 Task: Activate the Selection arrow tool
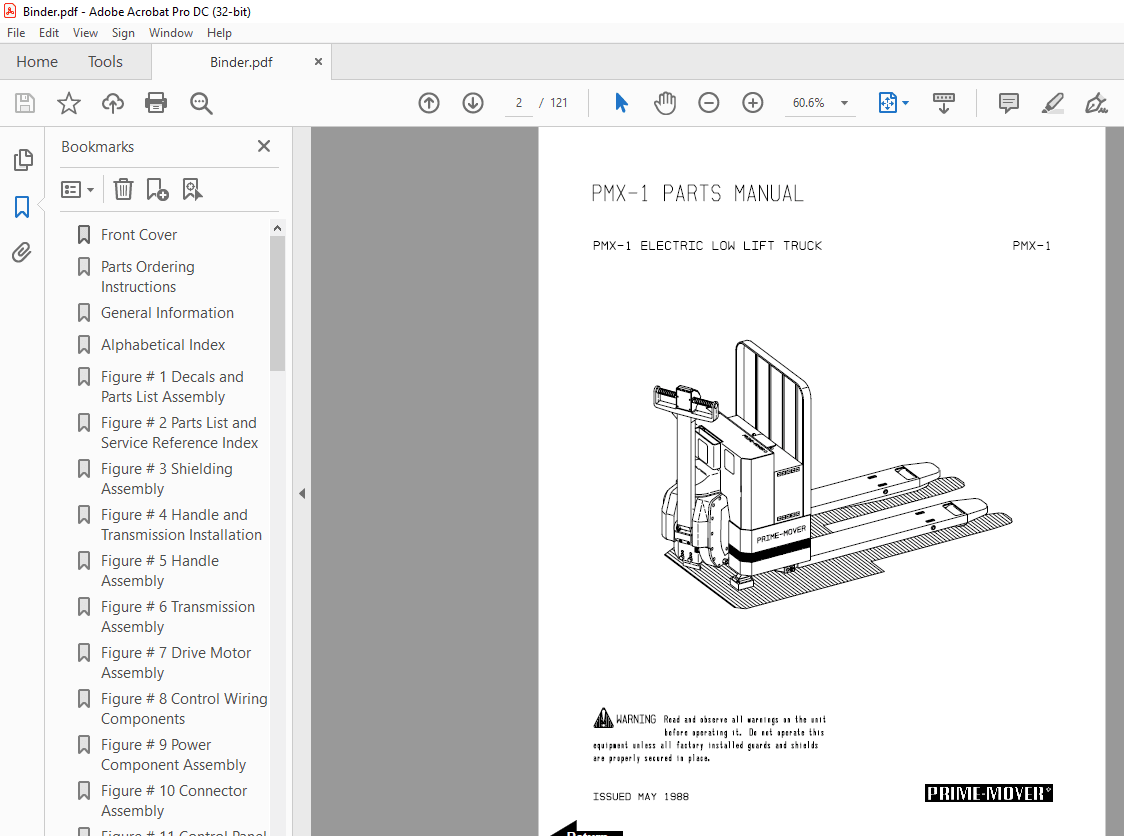pyautogui.click(x=621, y=102)
